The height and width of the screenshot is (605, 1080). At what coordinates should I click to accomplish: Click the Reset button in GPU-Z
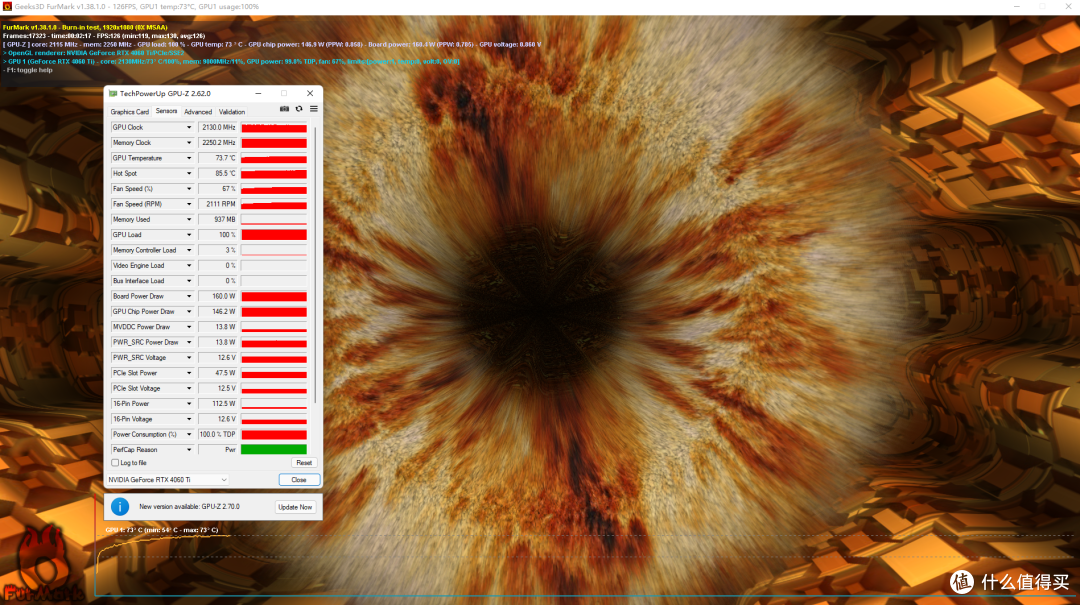304,463
